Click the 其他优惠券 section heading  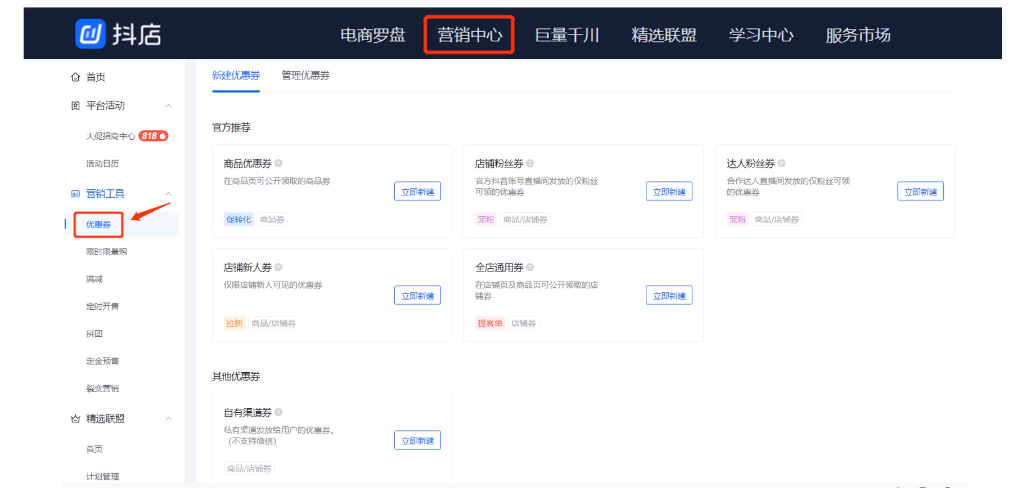point(236,376)
